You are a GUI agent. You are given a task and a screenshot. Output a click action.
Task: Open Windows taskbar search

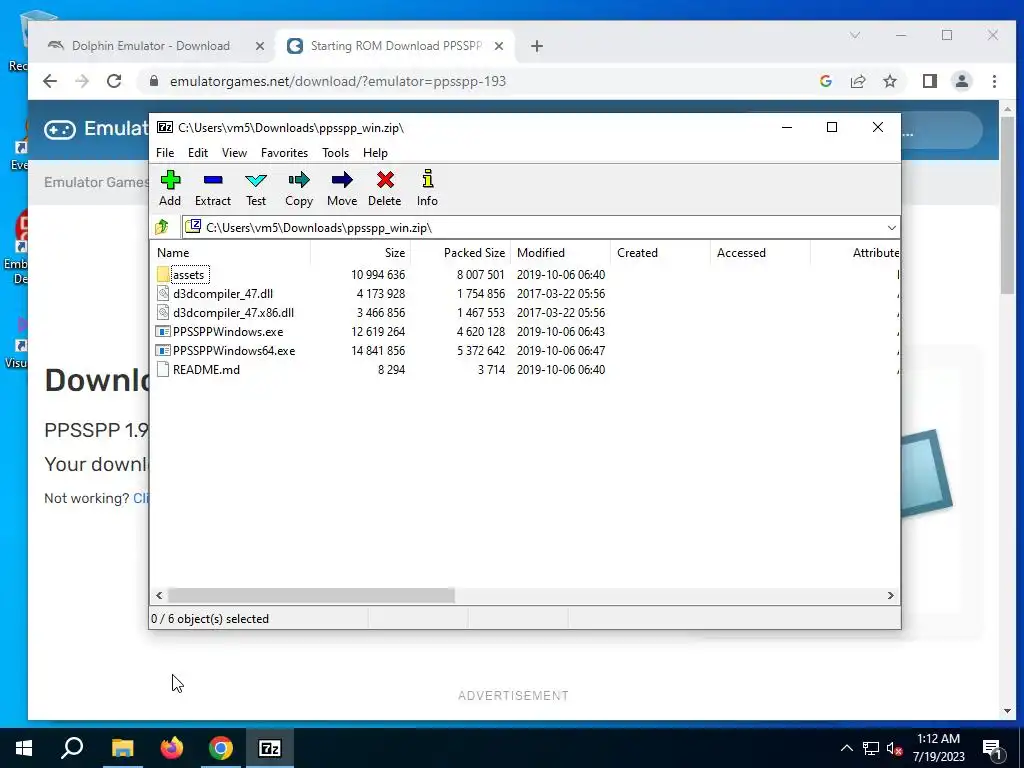pos(72,748)
